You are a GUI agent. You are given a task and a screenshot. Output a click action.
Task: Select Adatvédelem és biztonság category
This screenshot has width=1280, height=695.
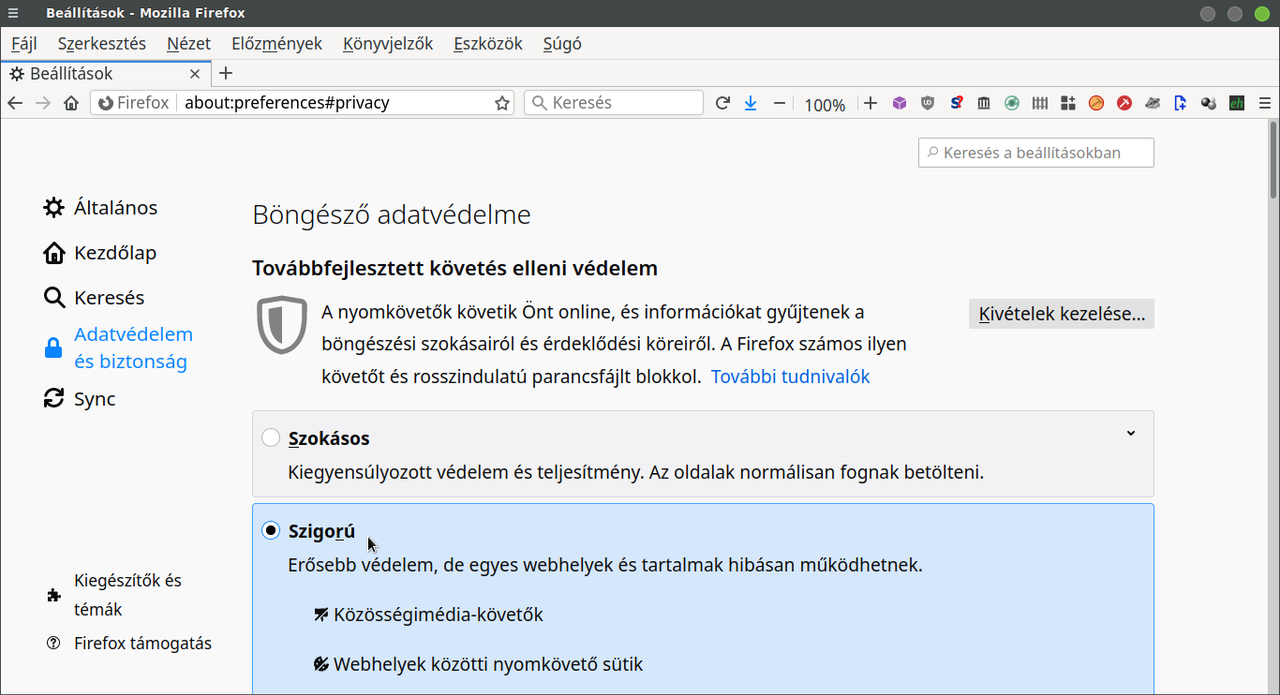point(118,348)
